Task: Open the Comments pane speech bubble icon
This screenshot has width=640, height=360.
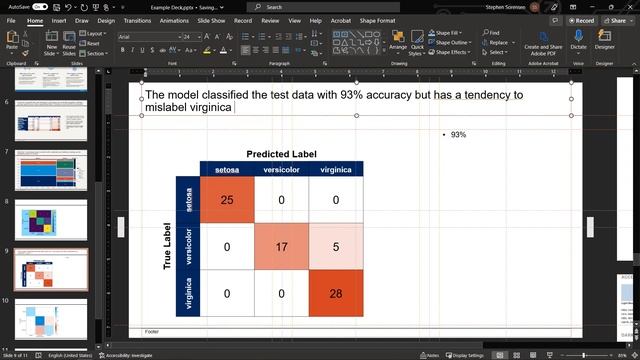Action: (x=555, y=20)
